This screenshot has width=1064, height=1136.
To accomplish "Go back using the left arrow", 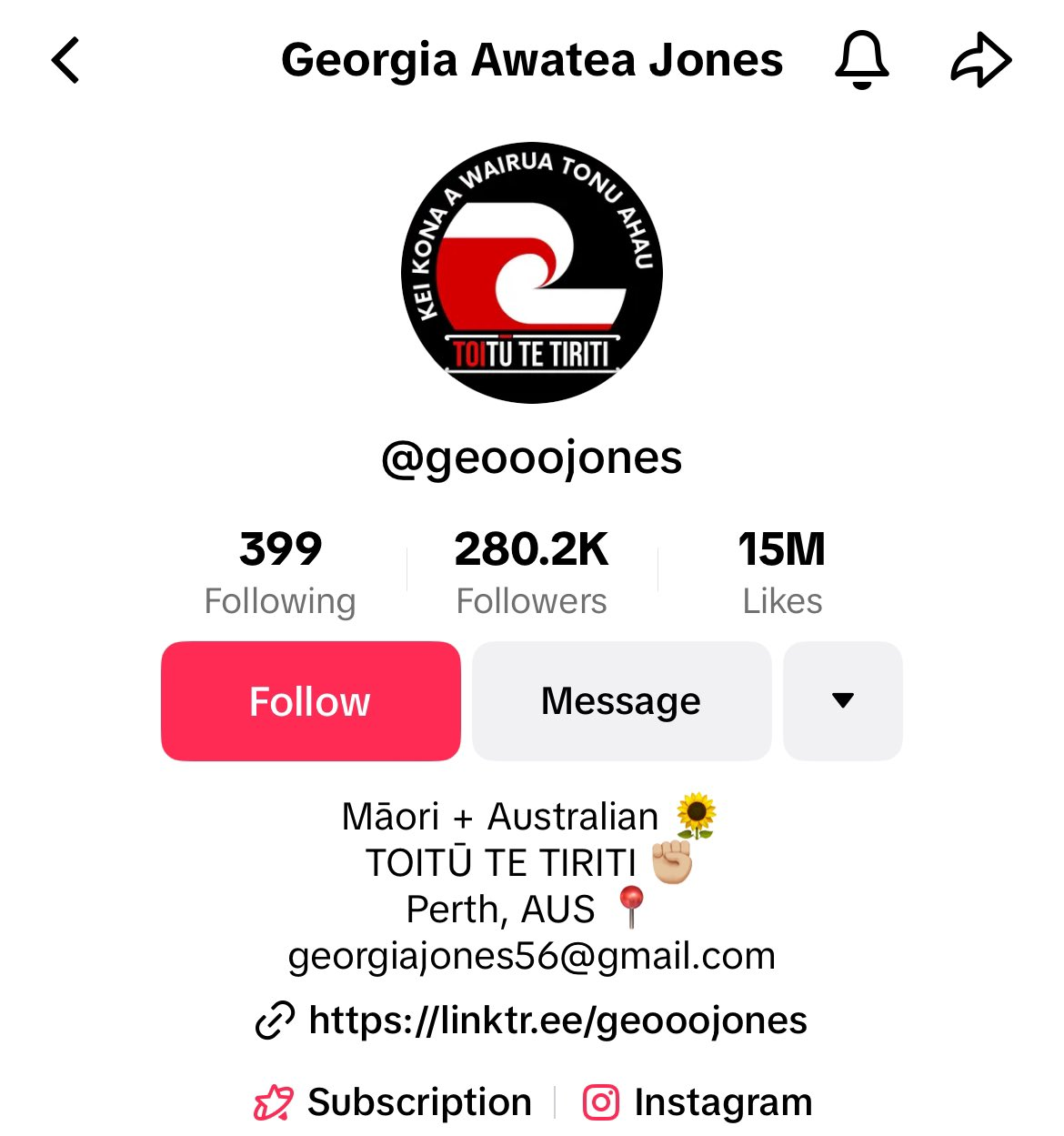I will (x=65, y=61).
